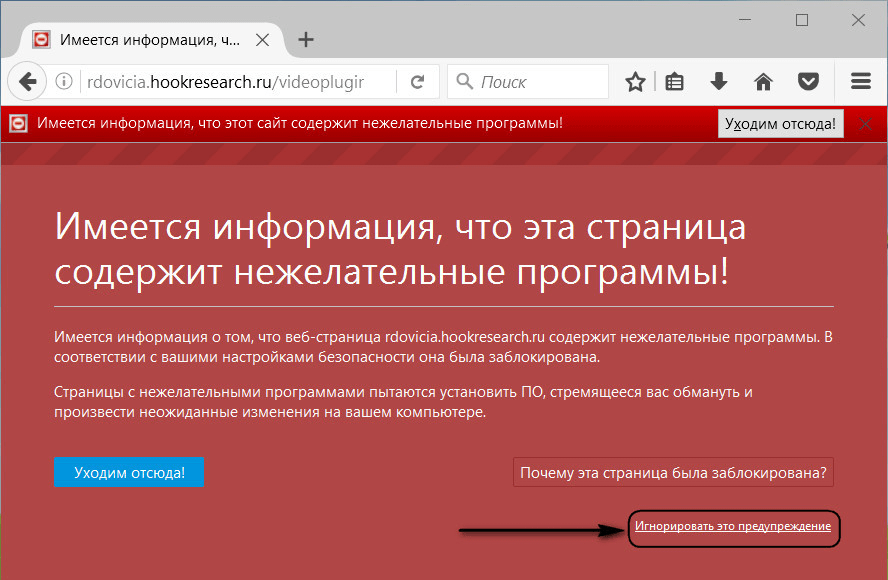888x580 pixels.
Task: Go to the home page icon
Action: [x=764, y=81]
